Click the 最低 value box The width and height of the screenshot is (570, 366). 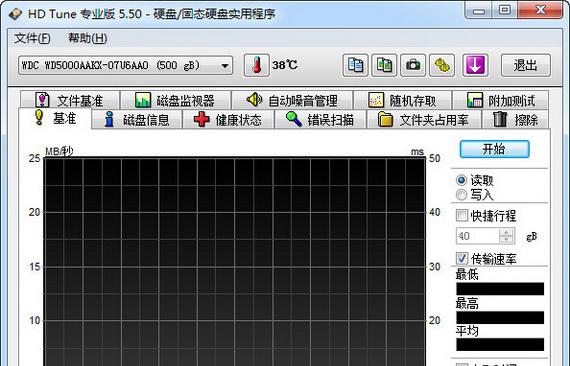point(500,289)
